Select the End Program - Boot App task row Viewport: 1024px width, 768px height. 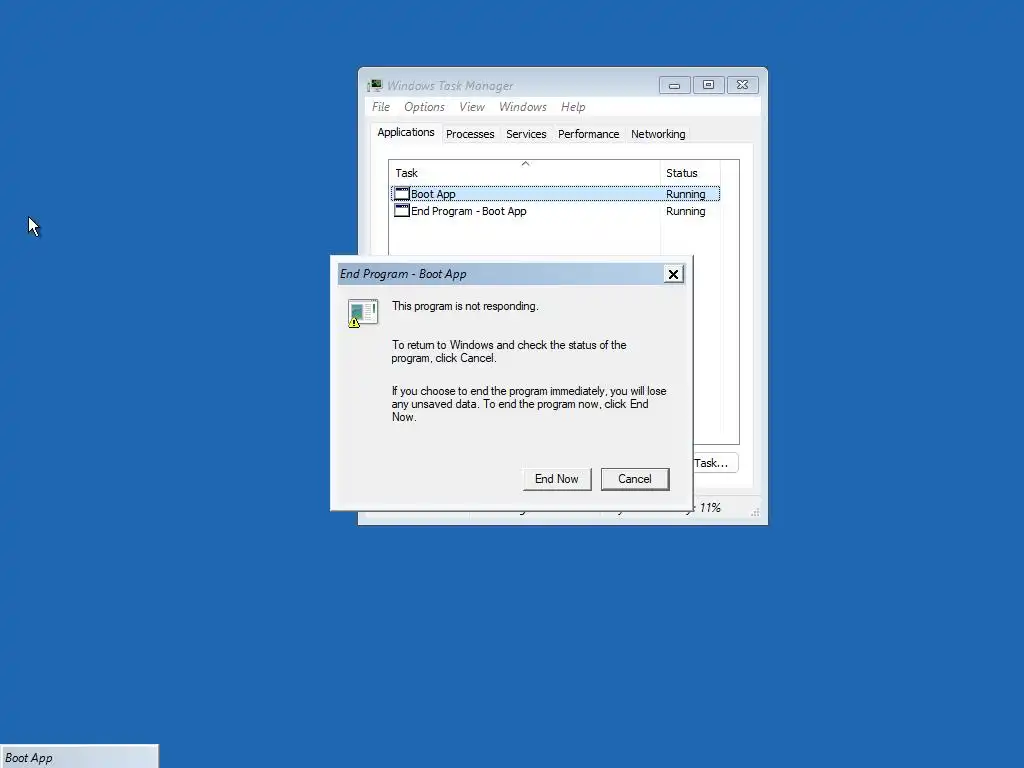click(x=555, y=211)
